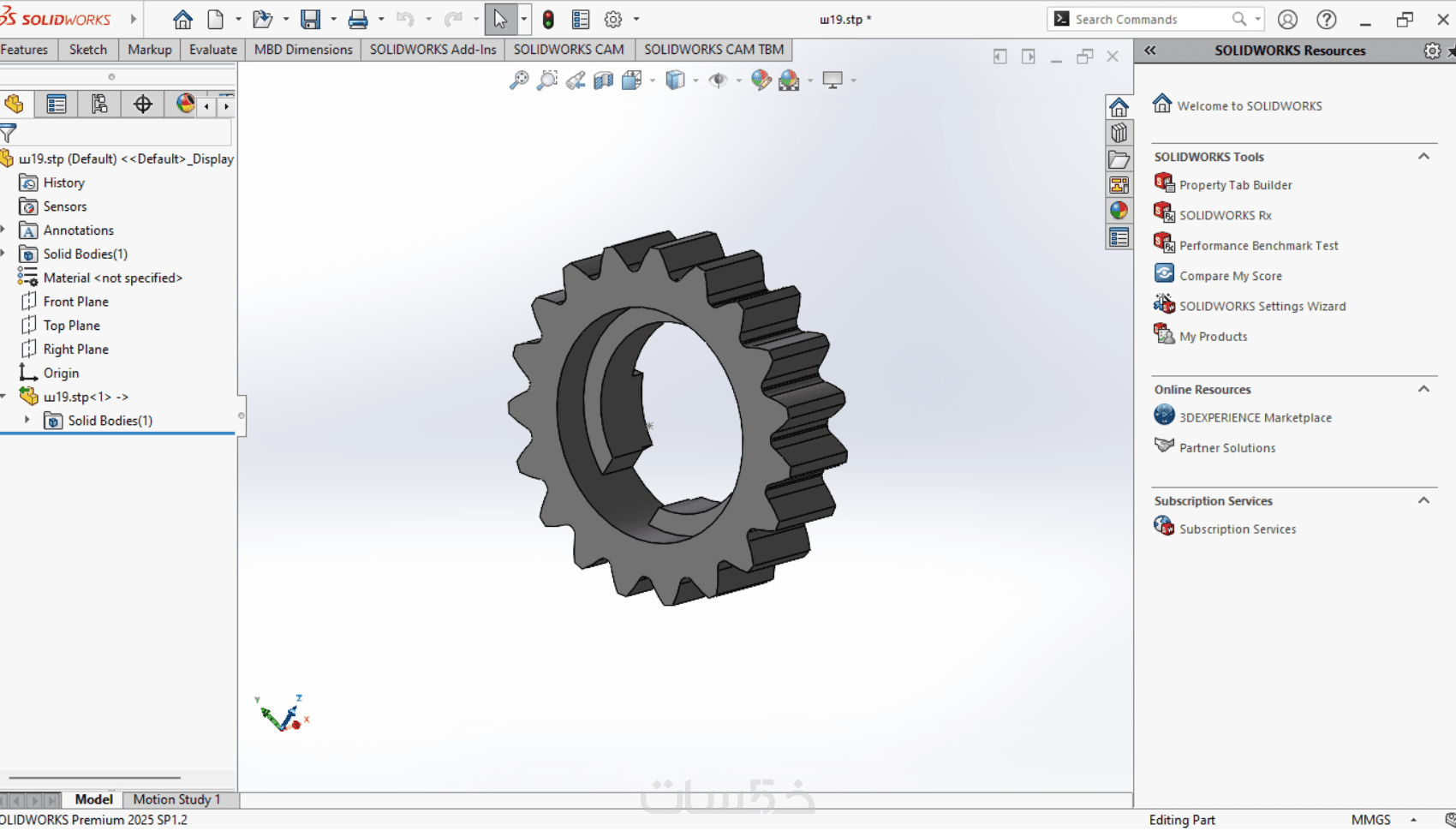Open dropdown arrow beside Select cursor

coord(523,19)
